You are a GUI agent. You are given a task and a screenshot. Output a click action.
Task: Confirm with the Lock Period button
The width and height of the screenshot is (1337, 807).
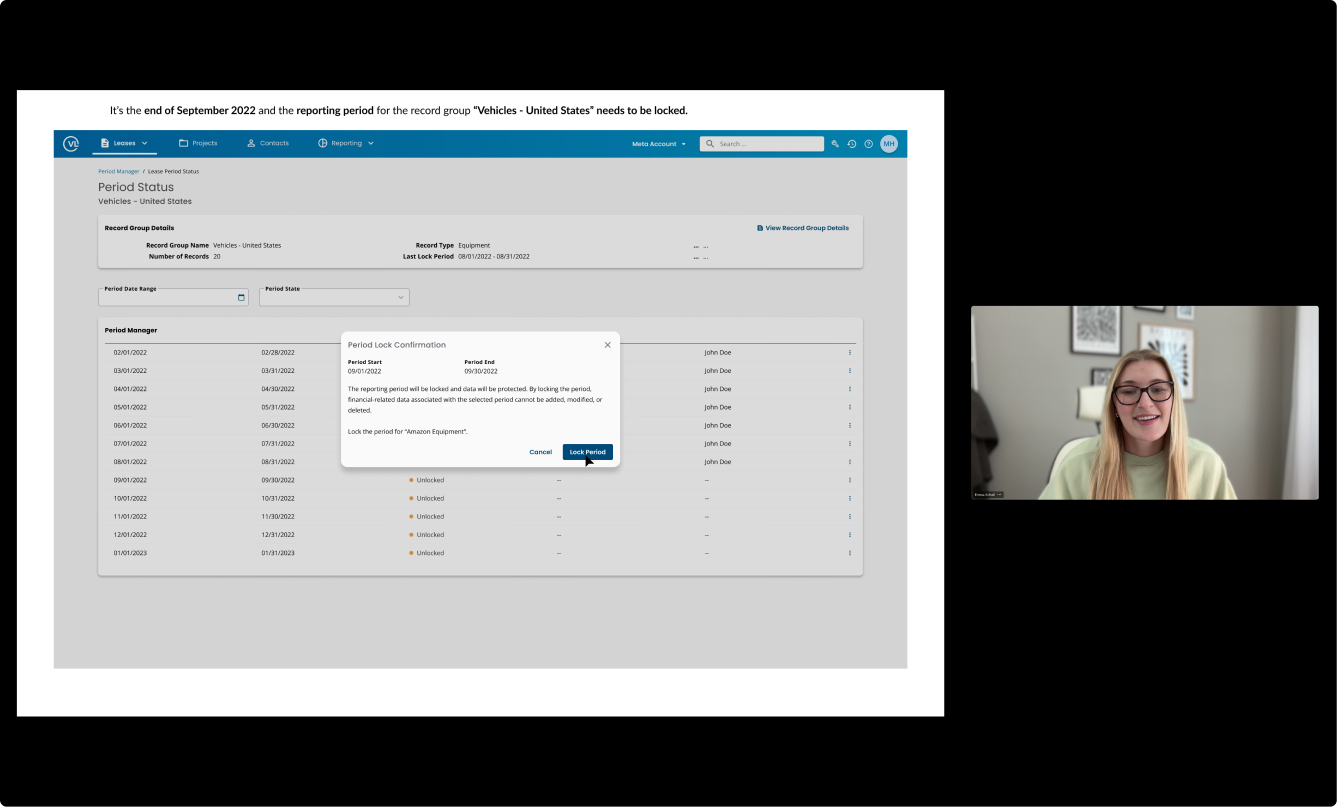tap(587, 452)
